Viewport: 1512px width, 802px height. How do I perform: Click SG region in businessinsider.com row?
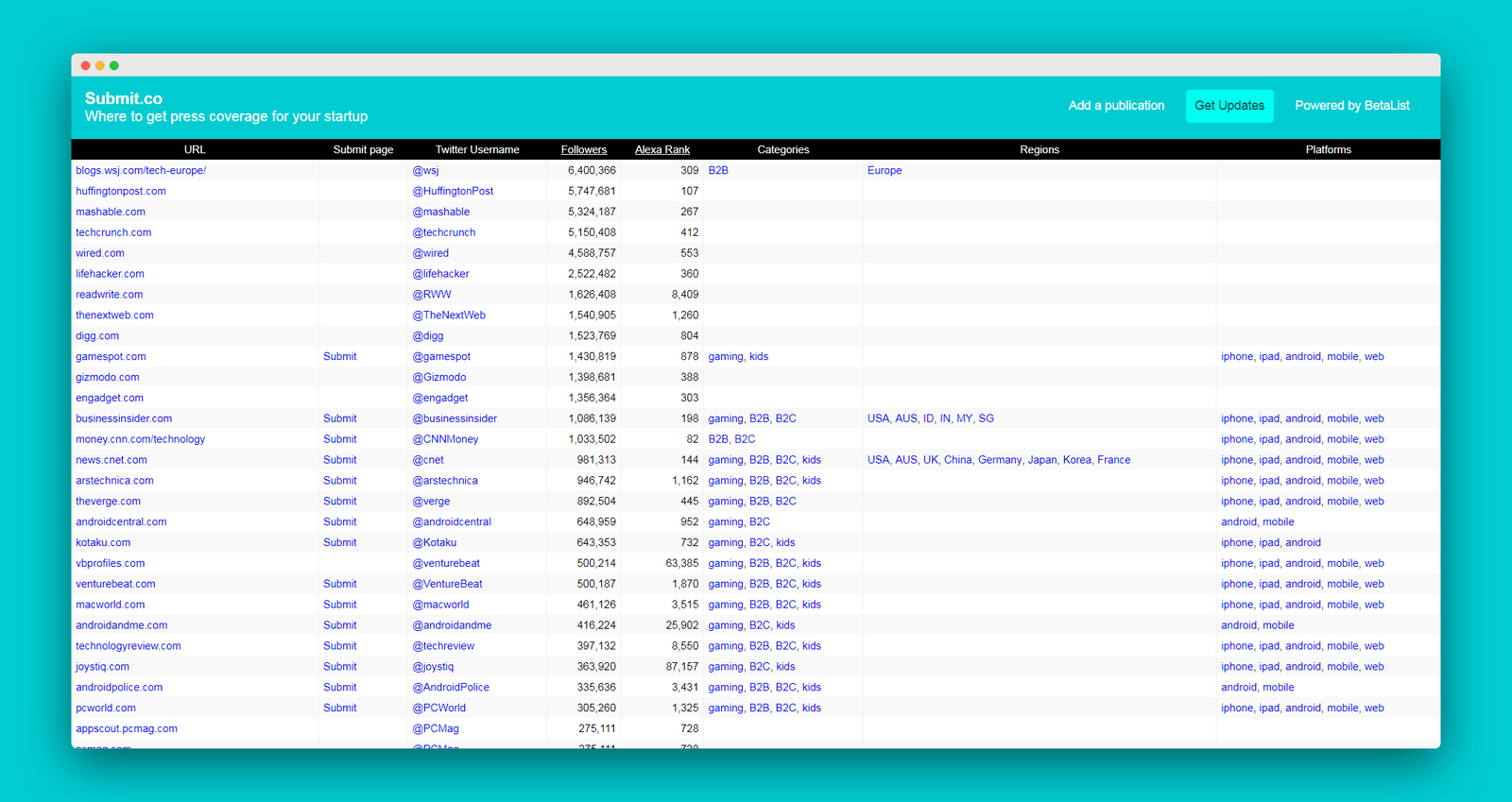coord(987,419)
